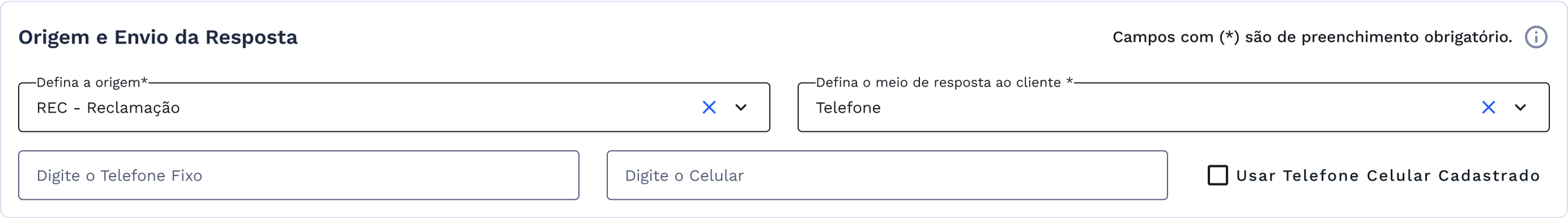Select the Origem e Envio da Resposta heading
The width and height of the screenshot is (1568, 218).
point(158,37)
